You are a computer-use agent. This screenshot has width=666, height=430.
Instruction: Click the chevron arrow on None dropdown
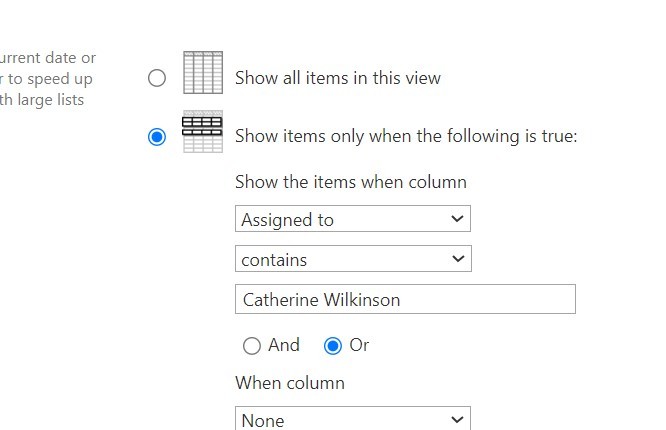point(457,420)
